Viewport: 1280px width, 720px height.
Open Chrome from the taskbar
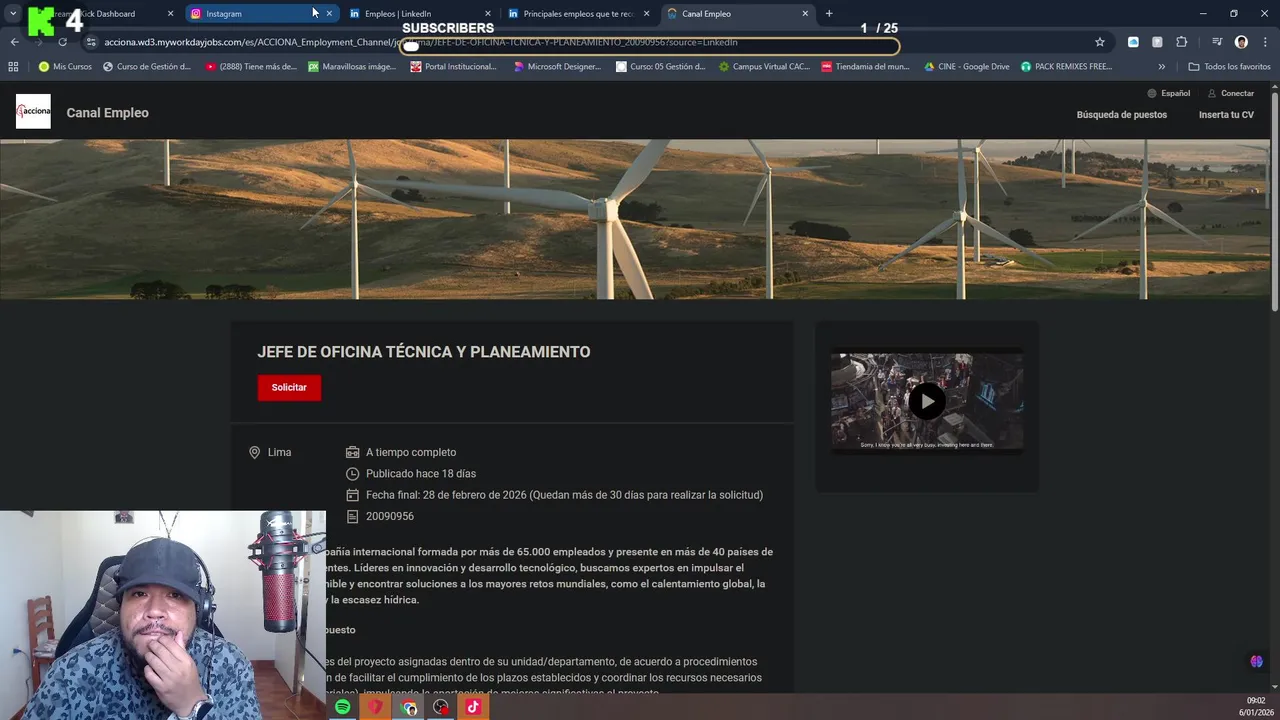[408, 707]
